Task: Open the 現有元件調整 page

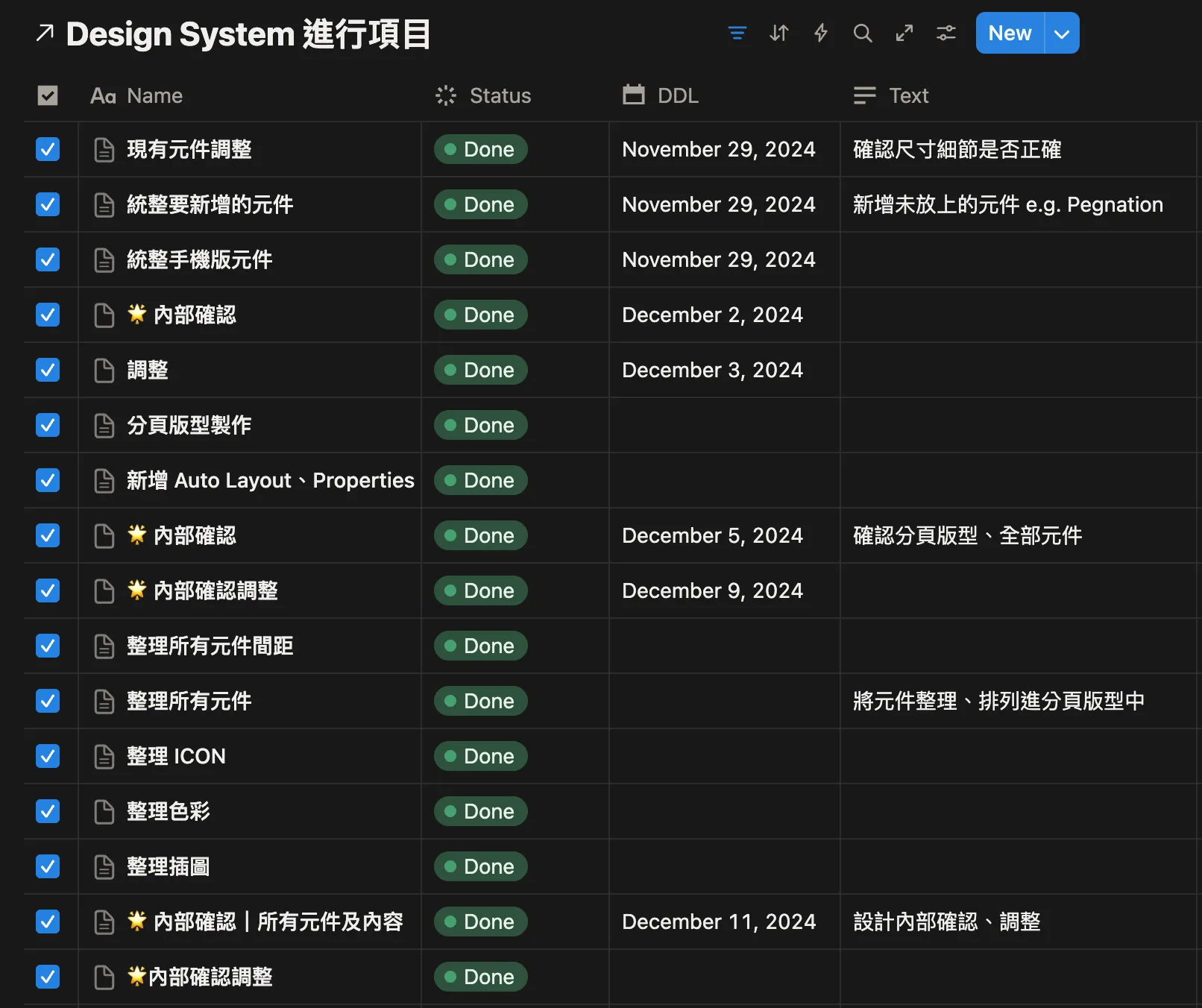Action: [189, 149]
